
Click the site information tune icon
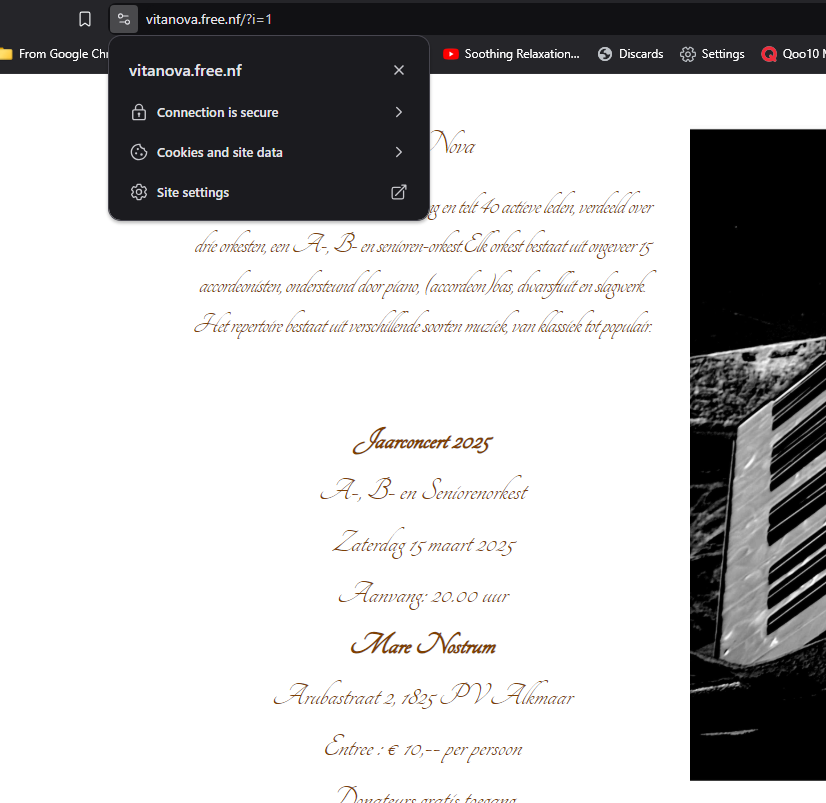[x=123, y=19]
